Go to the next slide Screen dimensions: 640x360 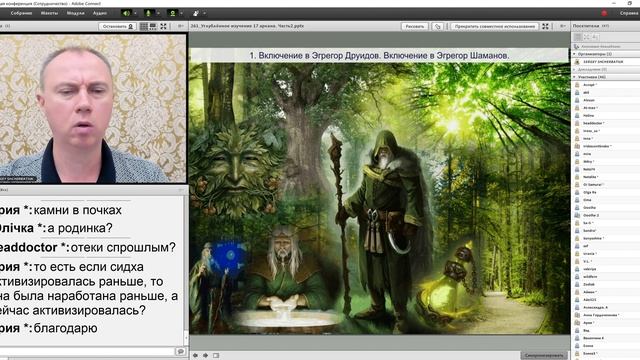coord(205,356)
